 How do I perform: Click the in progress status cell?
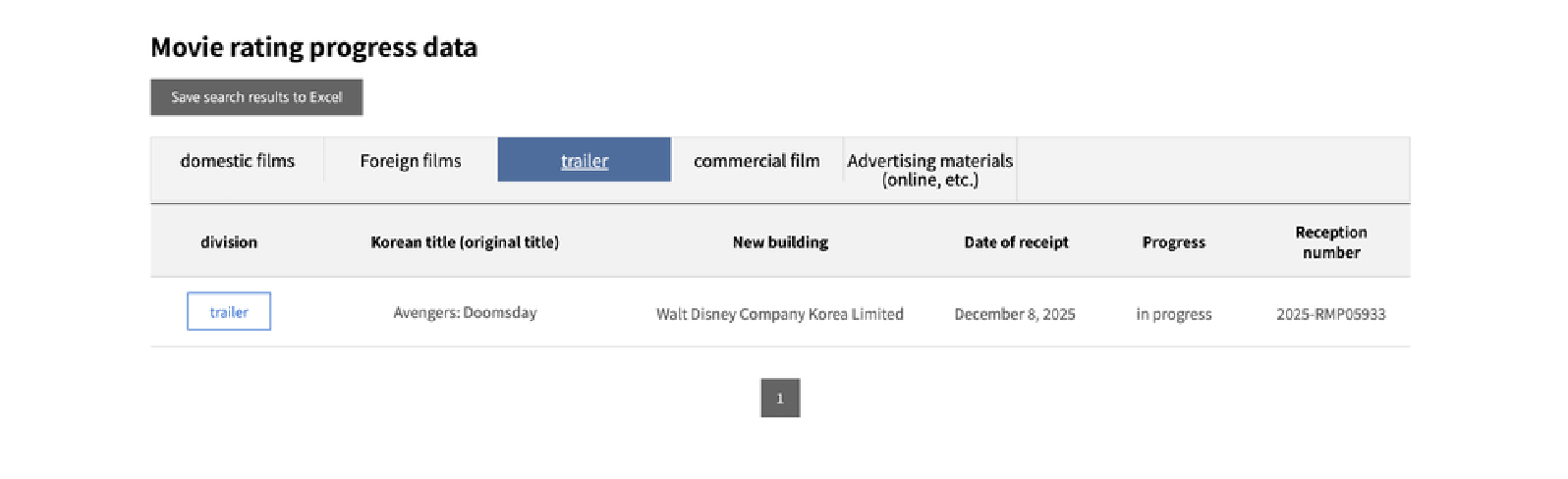[1174, 314]
